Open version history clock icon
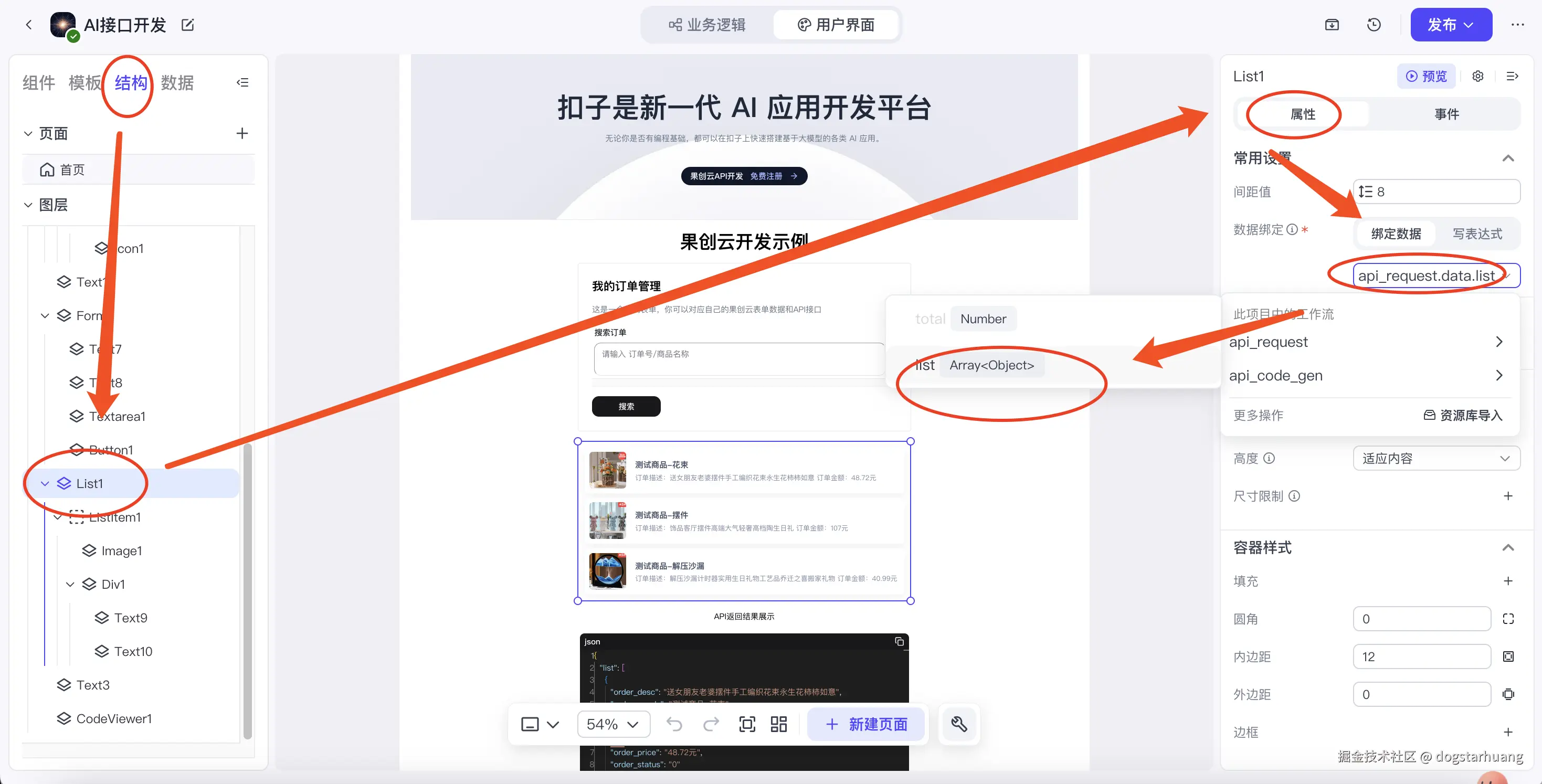This screenshot has height=784, width=1542. tap(1374, 25)
